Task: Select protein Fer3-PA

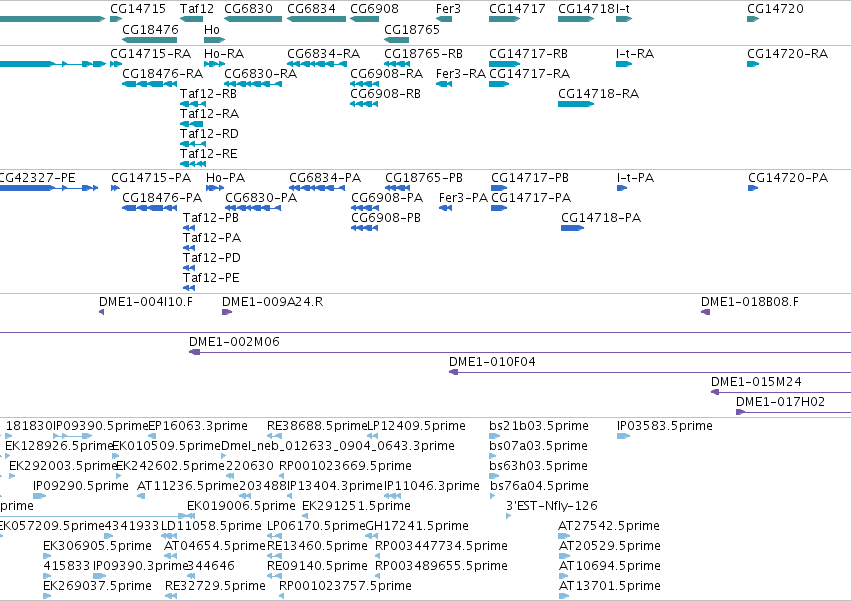Action: pos(463,198)
